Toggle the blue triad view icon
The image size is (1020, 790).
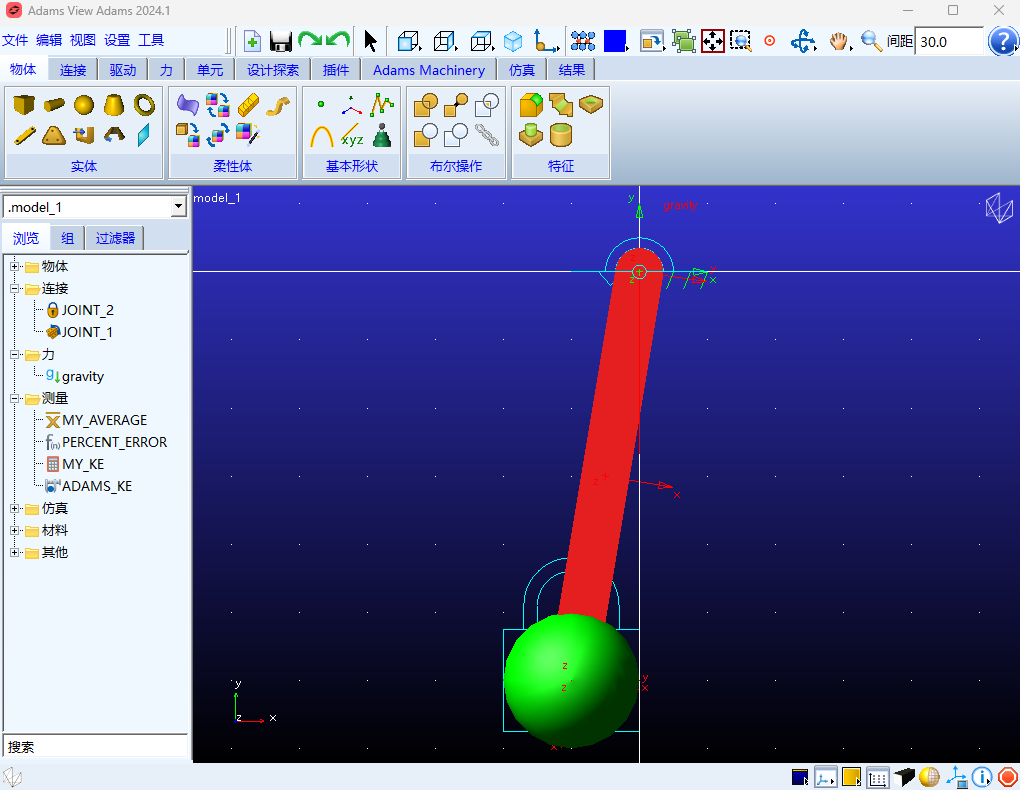956,777
